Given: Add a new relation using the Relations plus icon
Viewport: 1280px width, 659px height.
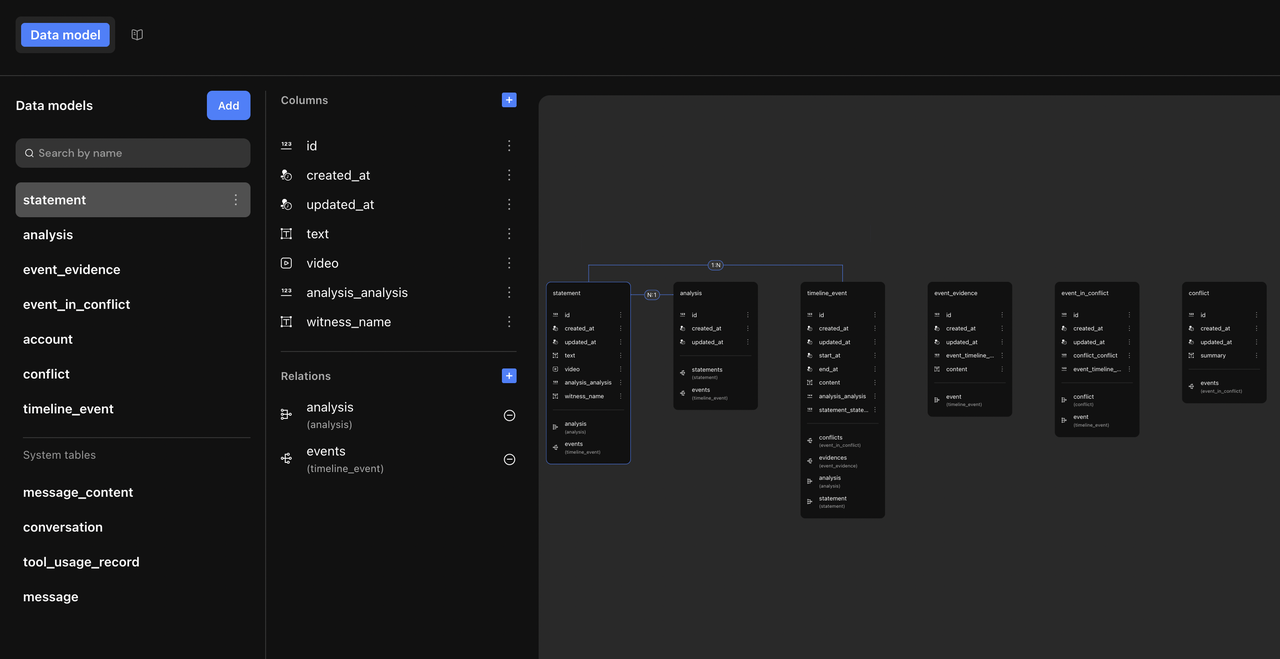Looking at the screenshot, I should point(509,376).
